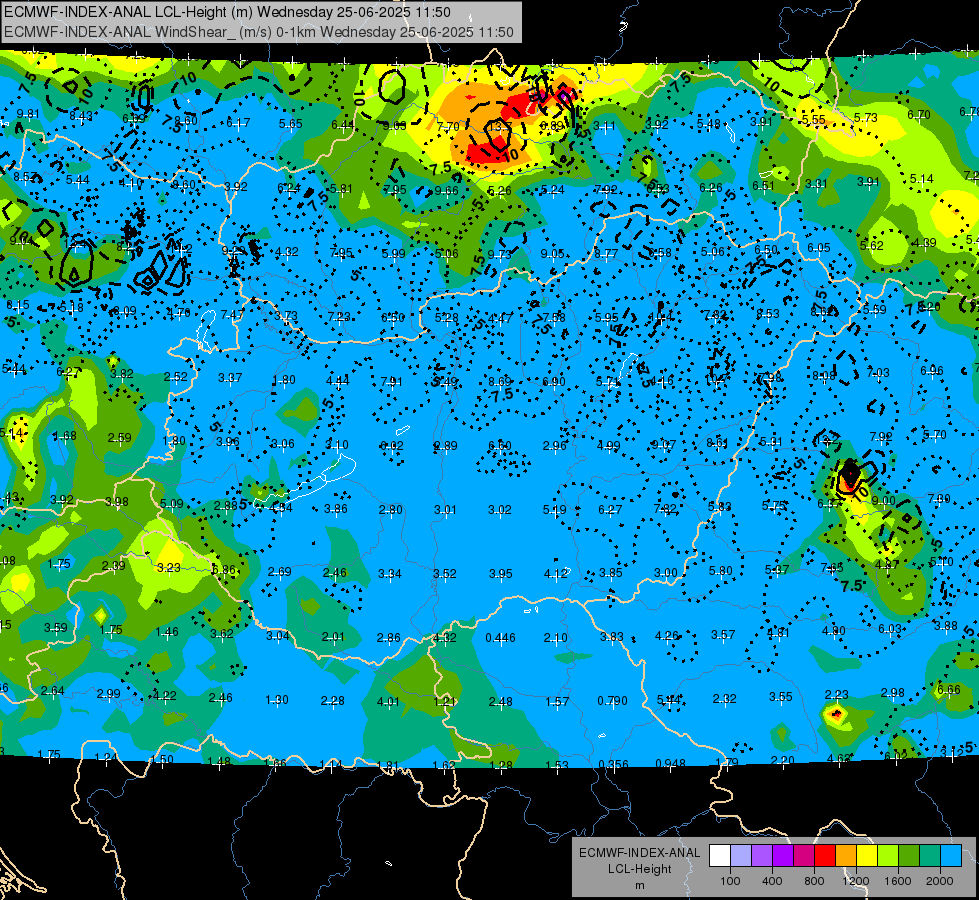Screen dimensions: 979x900
Task: Click the light blue legend swatch
Action: (951, 856)
